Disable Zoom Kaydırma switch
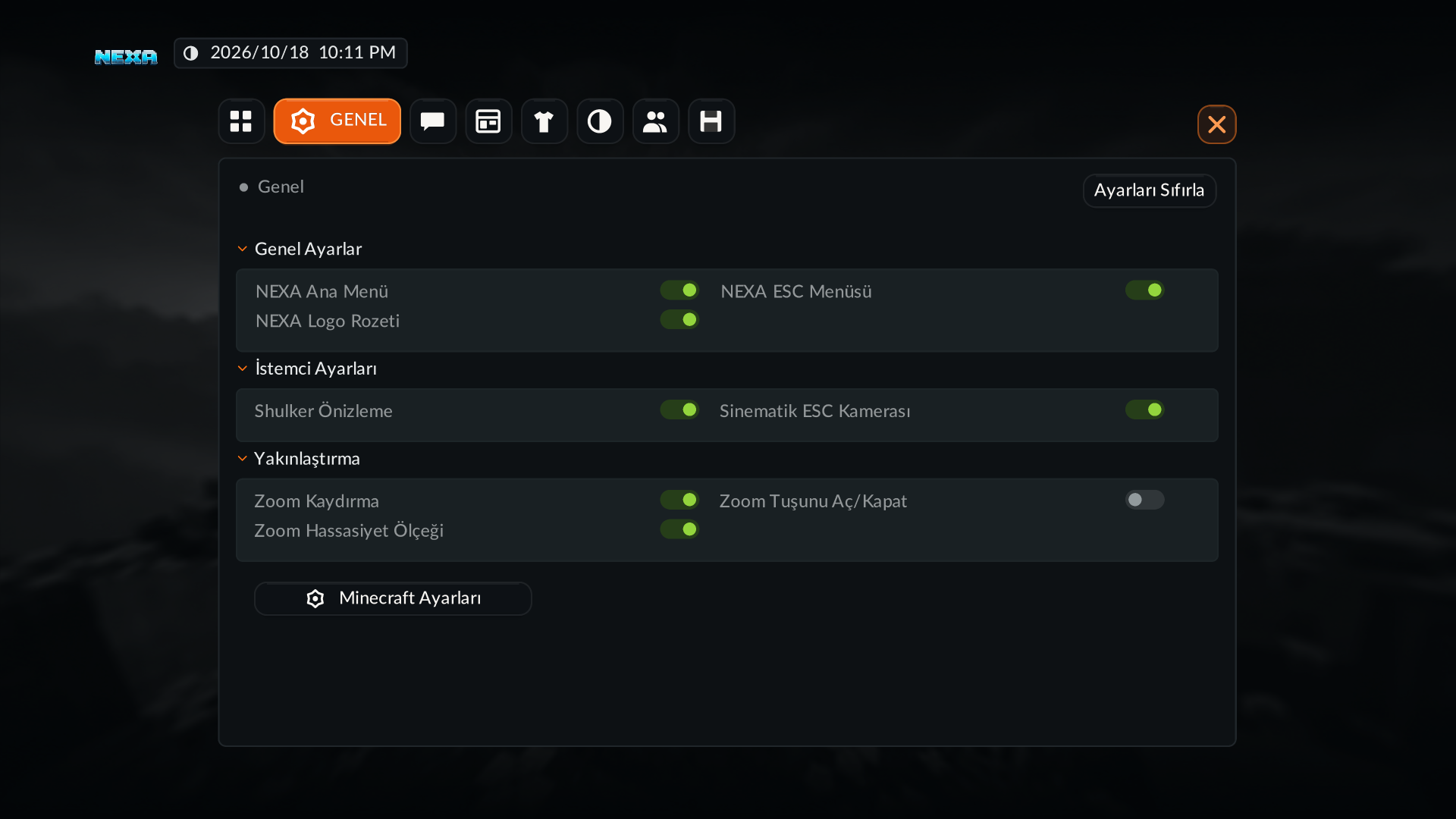This screenshot has height=819, width=1456. [679, 500]
